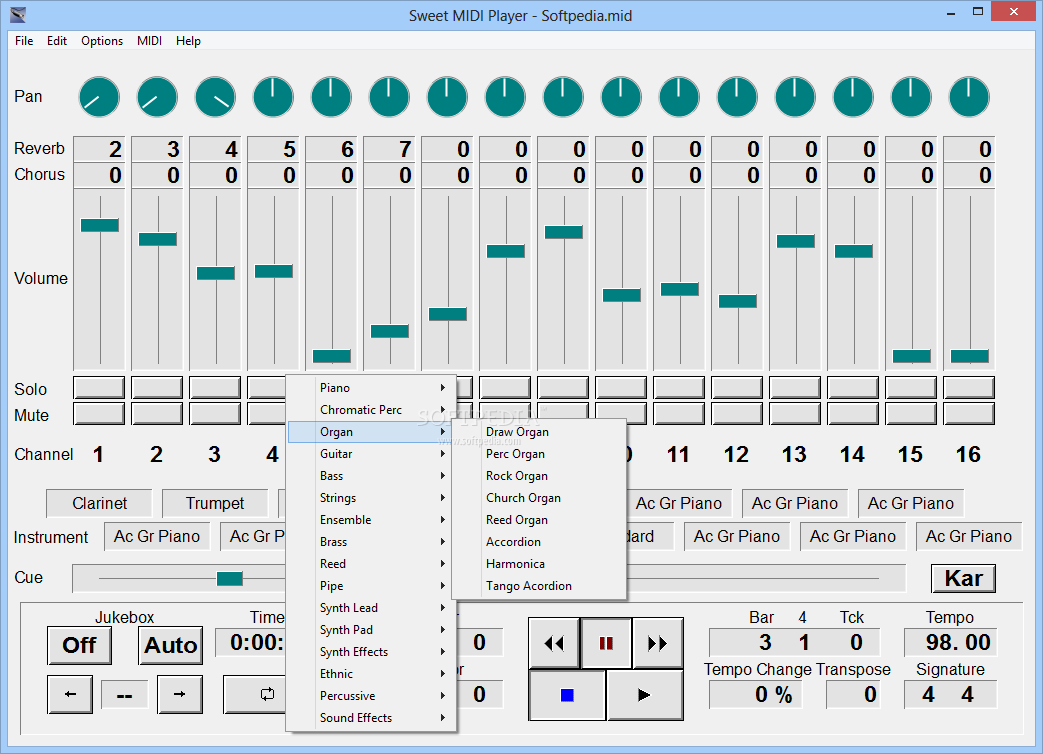Image resolution: width=1043 pixels, height=754 pixels.
Task: Click the Jukebox previous song left arrow
Action: coord(70,694)
